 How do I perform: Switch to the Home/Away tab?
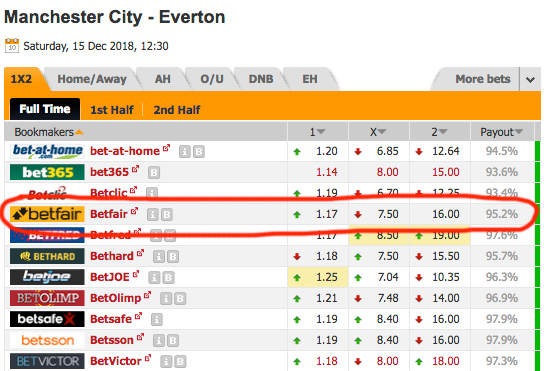point(92,79)
